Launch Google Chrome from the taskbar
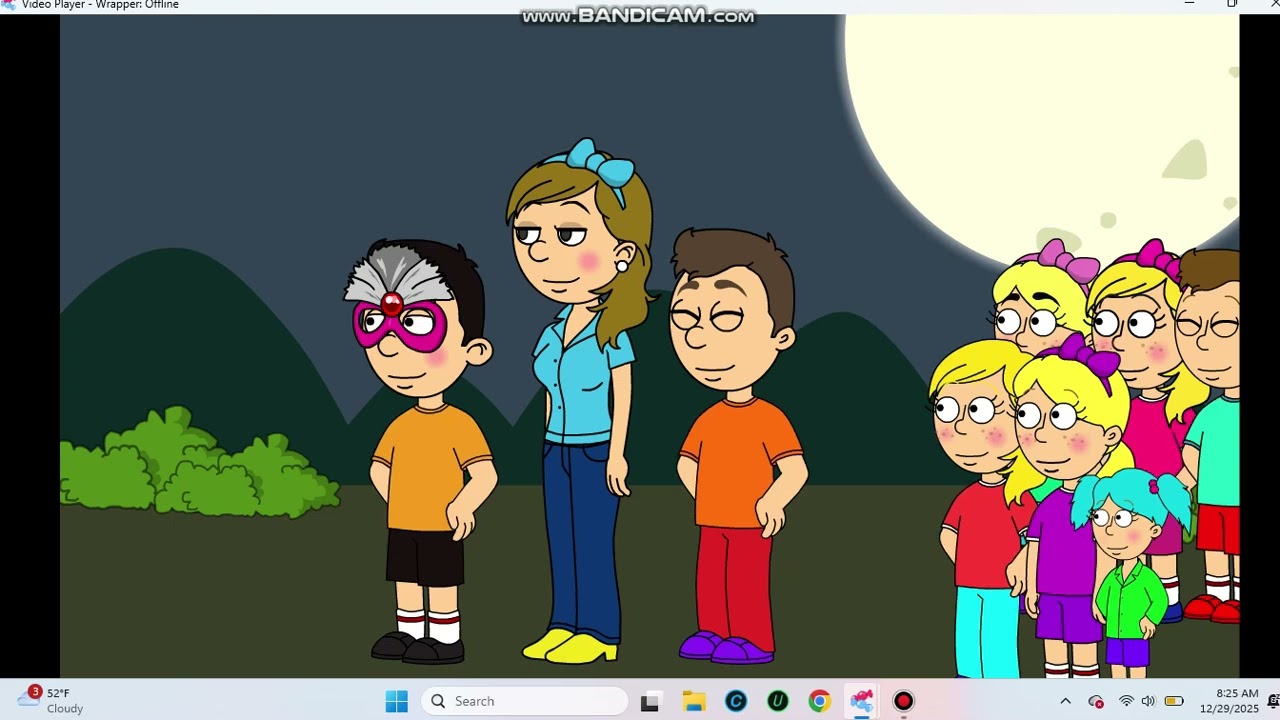1280x720 pixels. 819,701
